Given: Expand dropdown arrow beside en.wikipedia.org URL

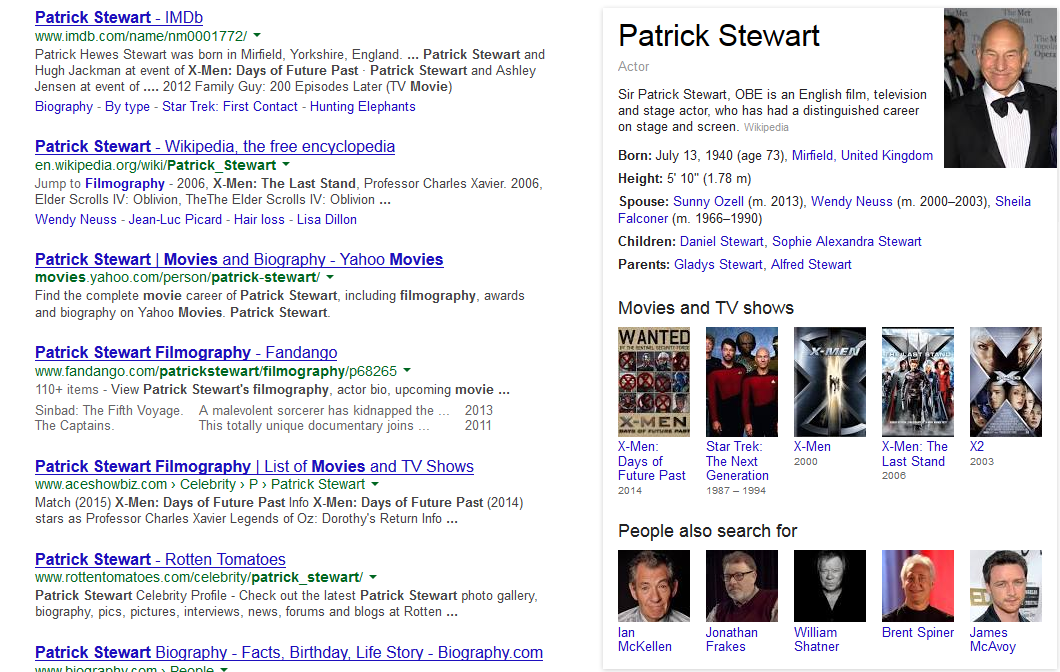Looking at the screenshot, I should (286, 164).
